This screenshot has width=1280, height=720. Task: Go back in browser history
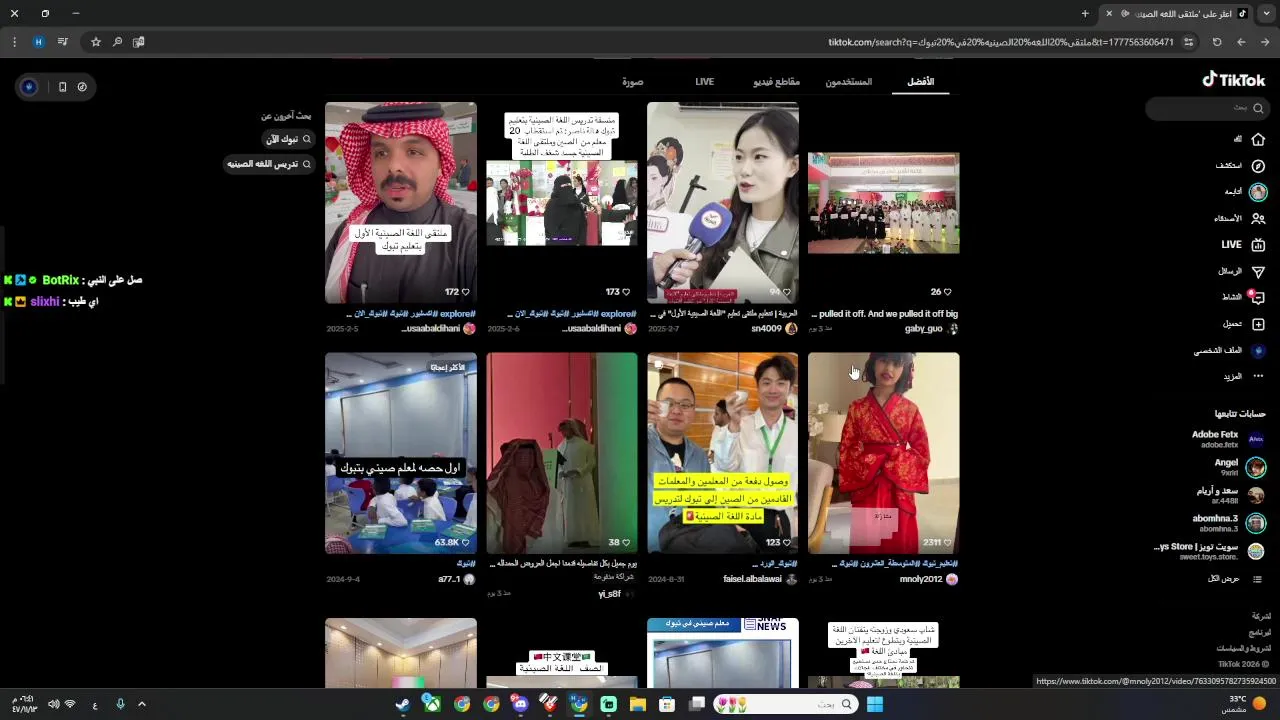[1265, 42]
